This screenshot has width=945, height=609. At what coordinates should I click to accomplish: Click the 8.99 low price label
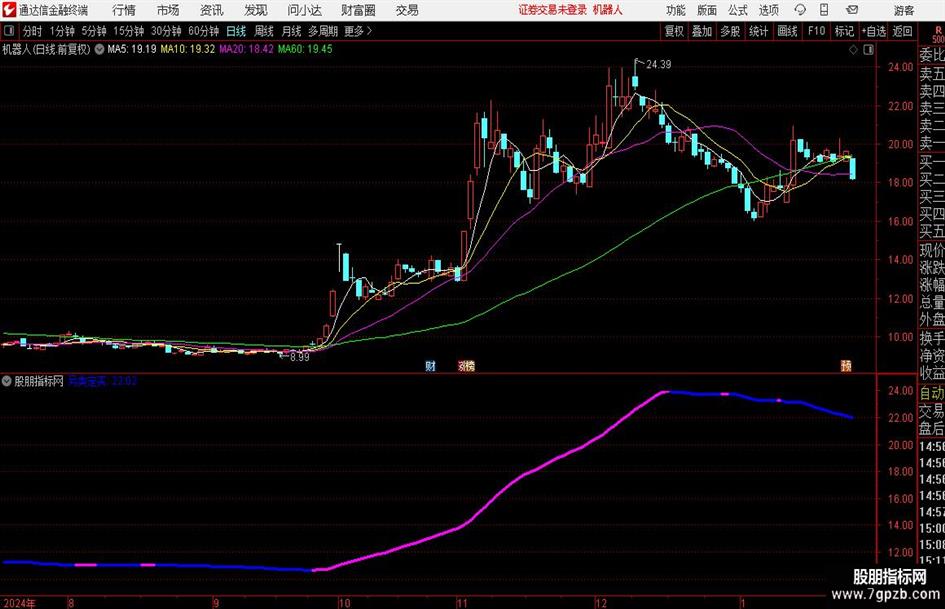click(x=300, y=357)
